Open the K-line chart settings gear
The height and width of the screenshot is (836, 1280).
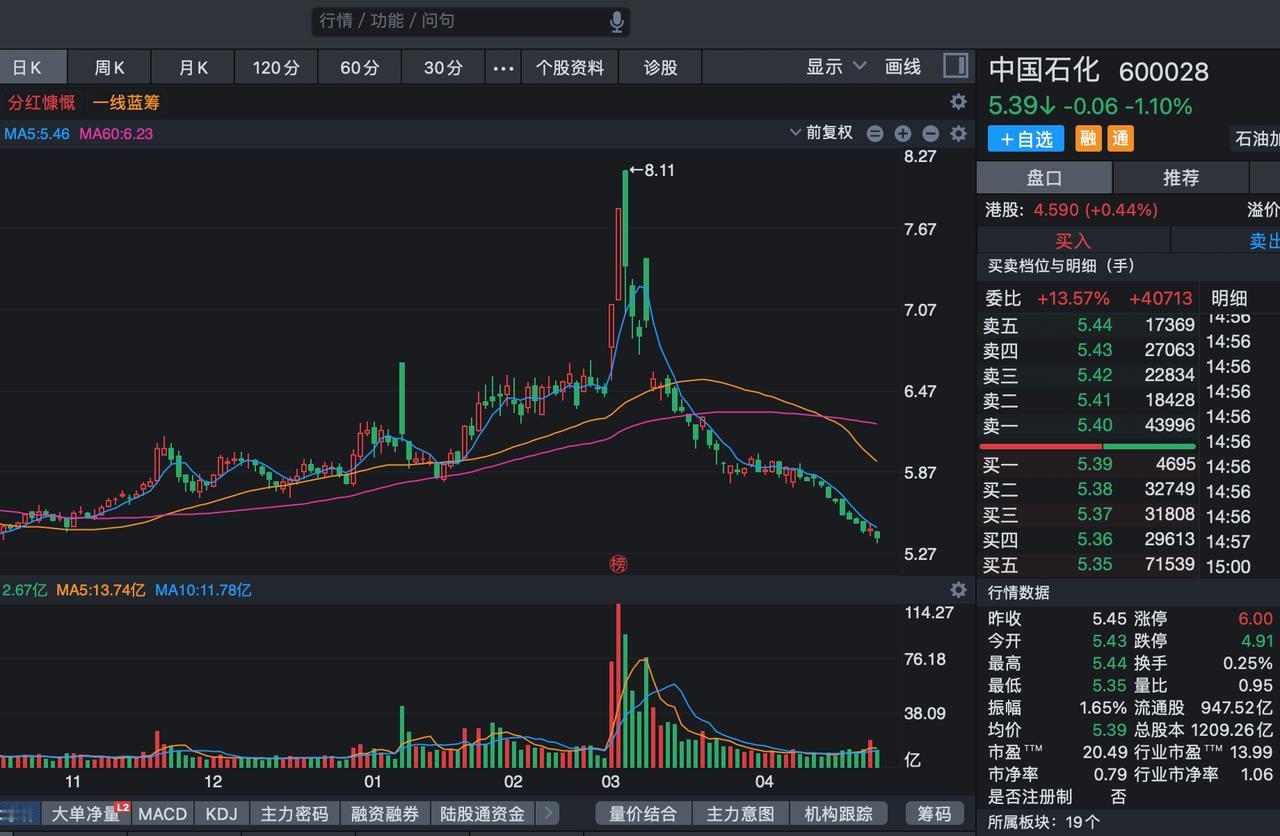957,132
